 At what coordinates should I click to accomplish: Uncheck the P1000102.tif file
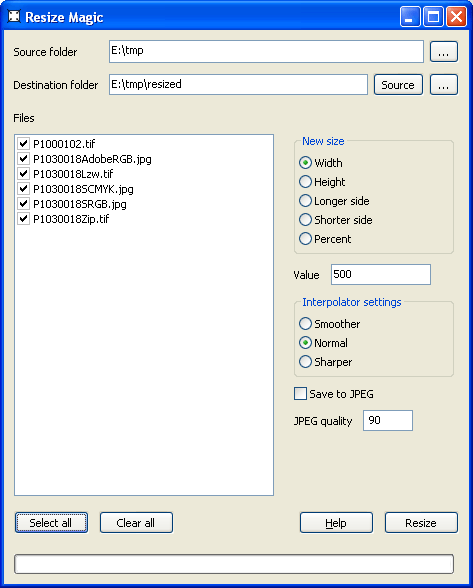click(x=24, y=144)
